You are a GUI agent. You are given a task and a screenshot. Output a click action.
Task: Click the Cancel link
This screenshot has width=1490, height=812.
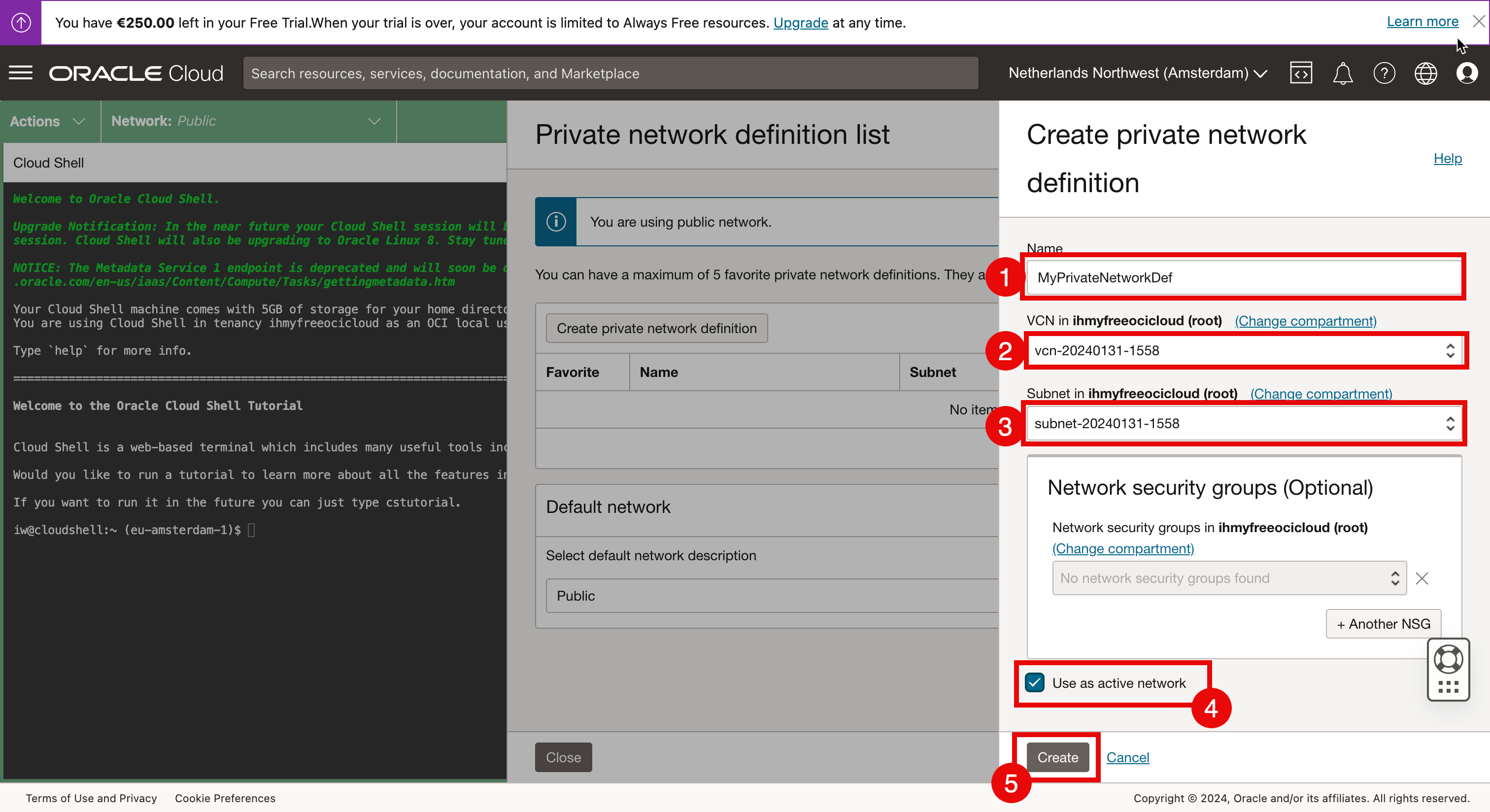click(1127, 757)
